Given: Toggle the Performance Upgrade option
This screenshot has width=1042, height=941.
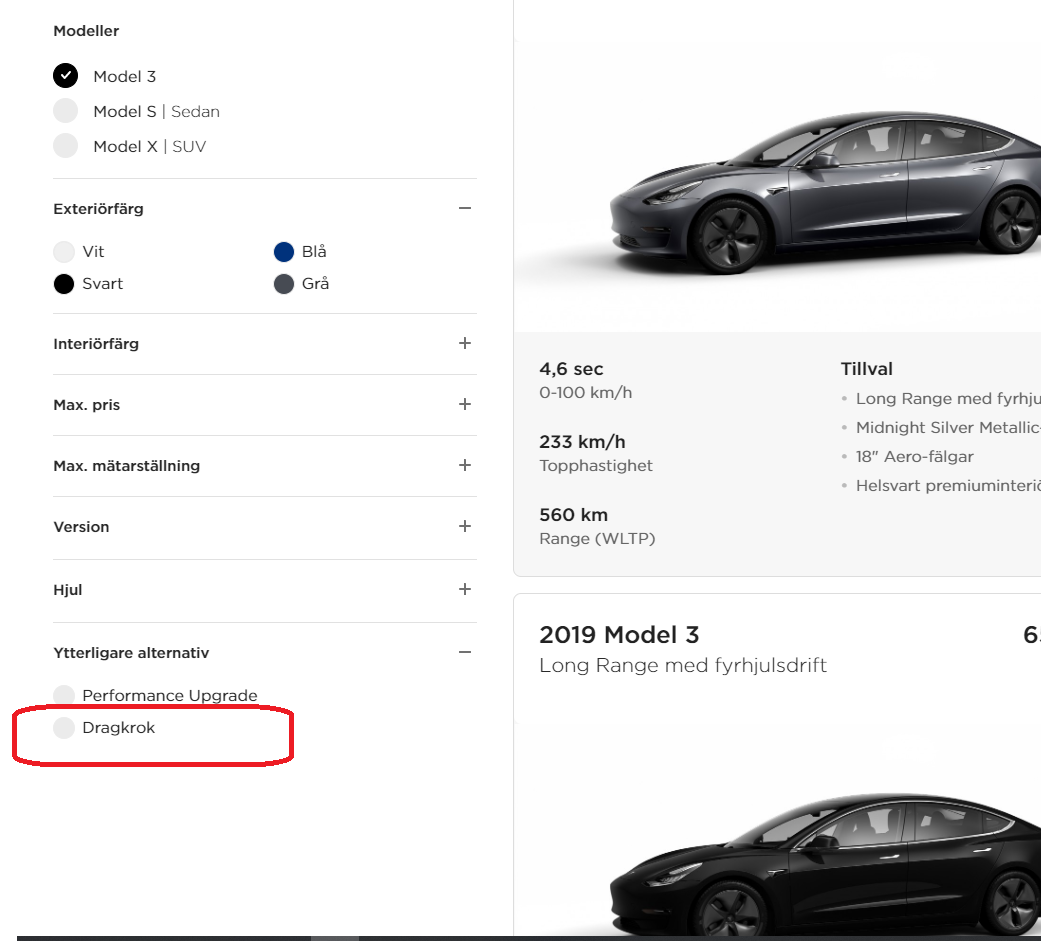Looking at the screenshot, I should 64,695.
